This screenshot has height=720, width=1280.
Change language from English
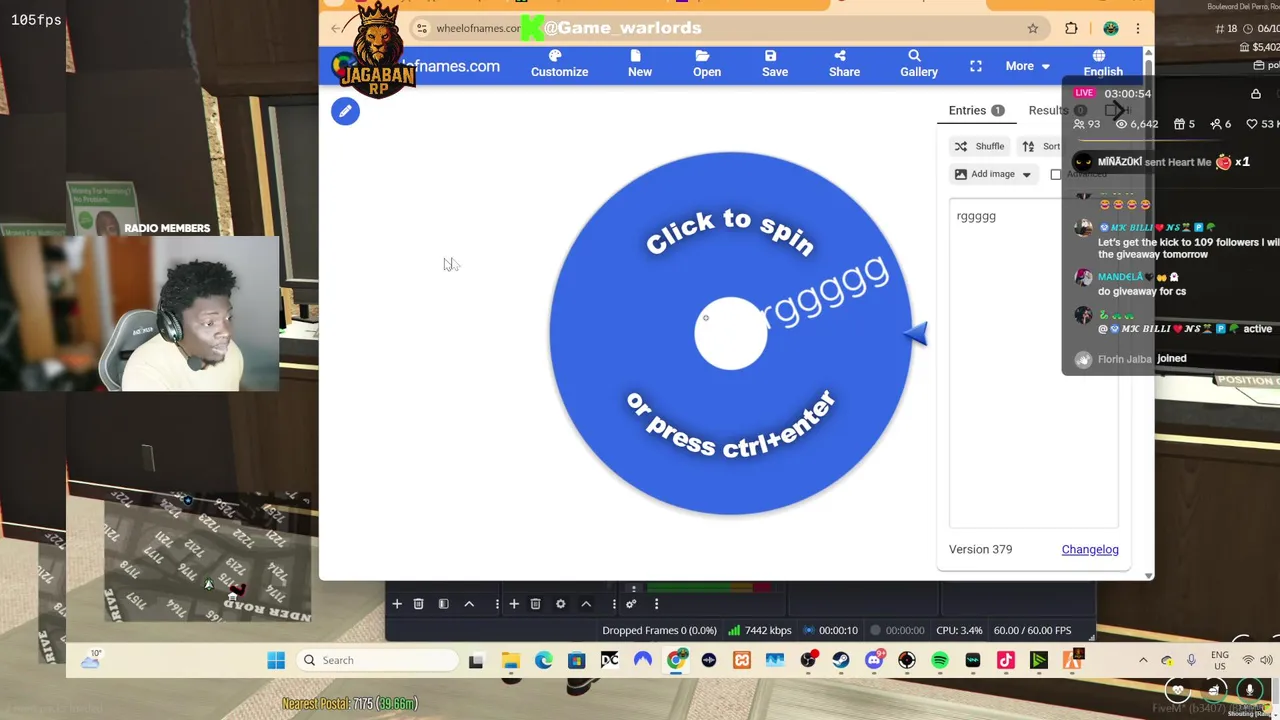tap(1103, 63)
